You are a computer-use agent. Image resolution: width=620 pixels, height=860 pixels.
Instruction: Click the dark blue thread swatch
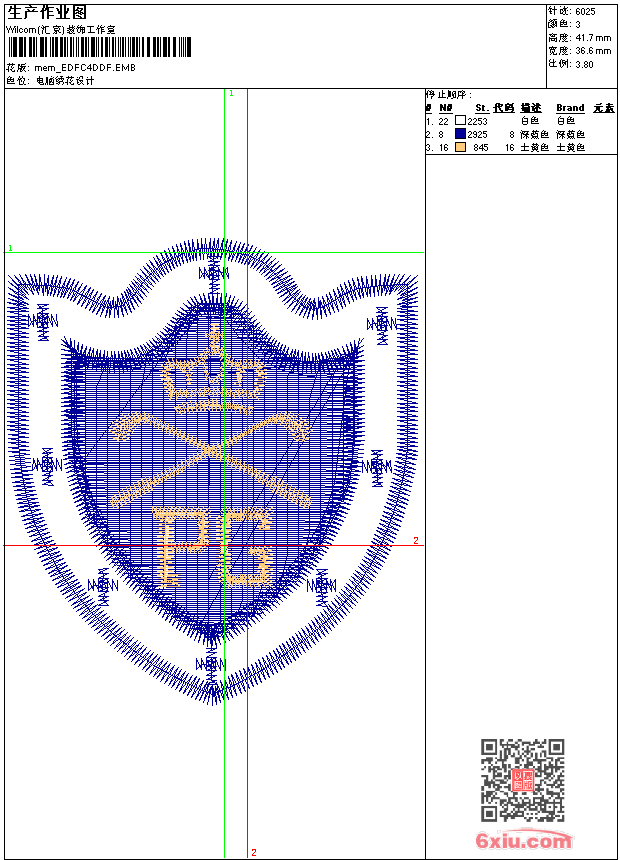pyautogui.click(x=460, y=133)
